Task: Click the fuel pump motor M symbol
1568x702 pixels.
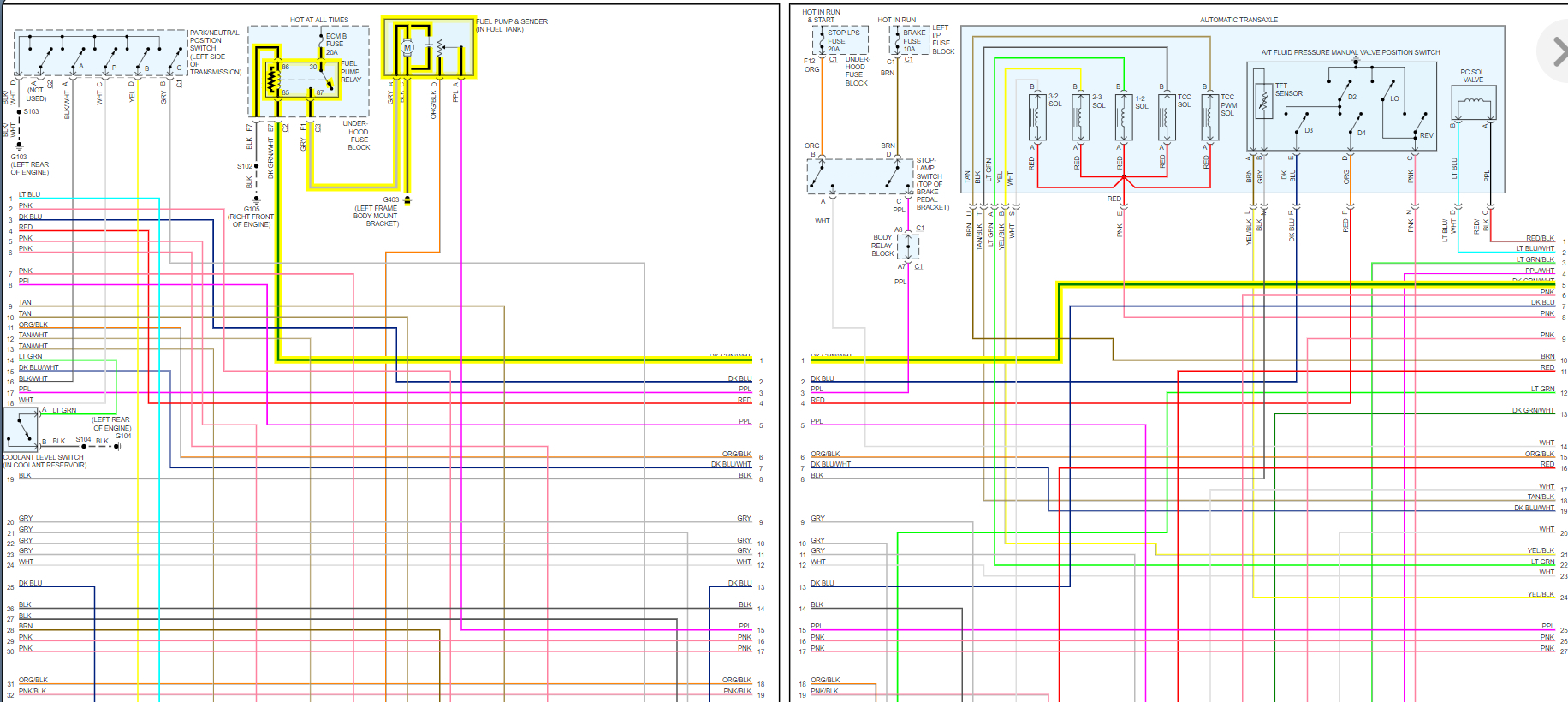Action: (407, 47)
